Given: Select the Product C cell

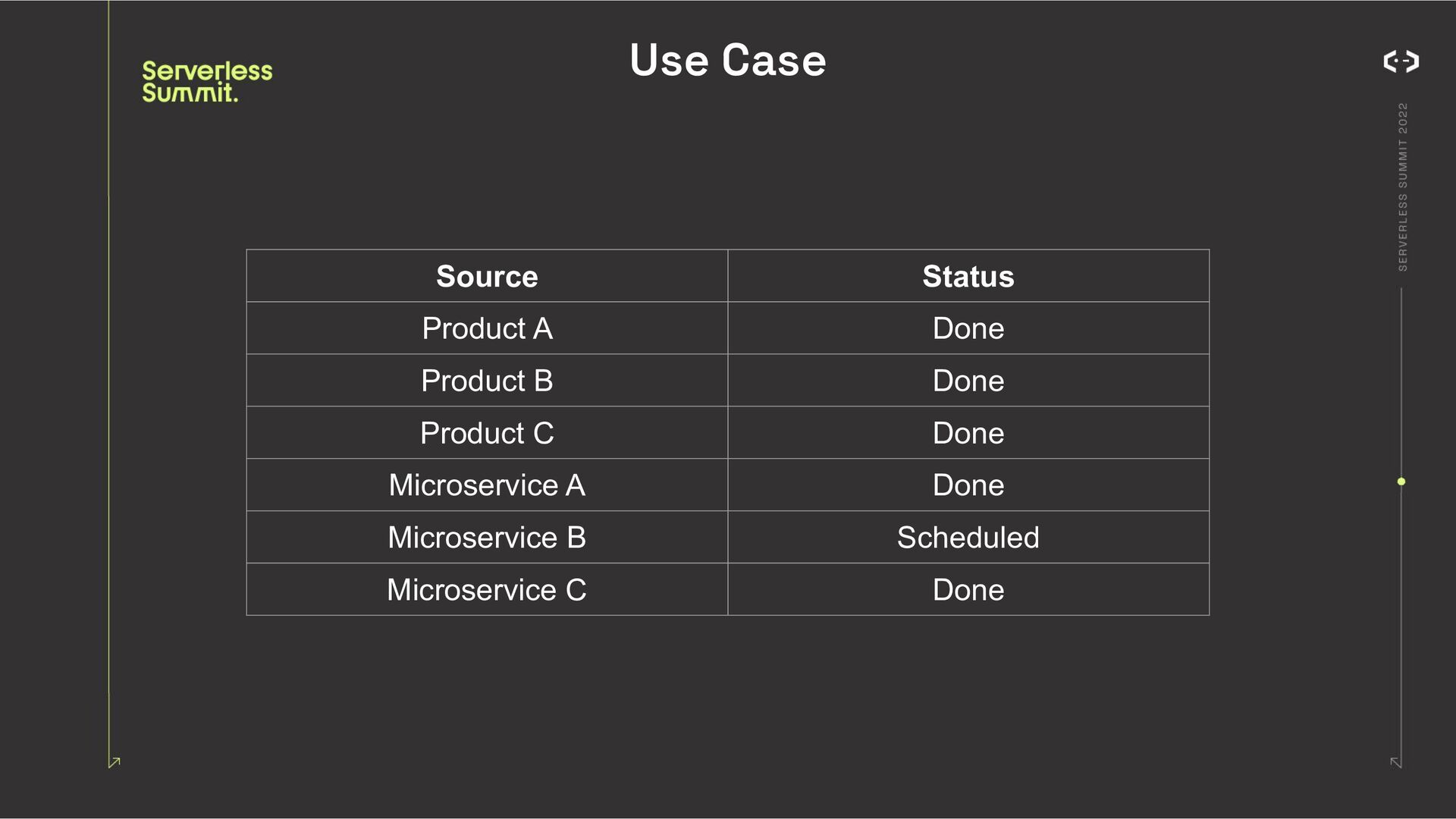Looking at the screenshot, I should tap(487, 433).
